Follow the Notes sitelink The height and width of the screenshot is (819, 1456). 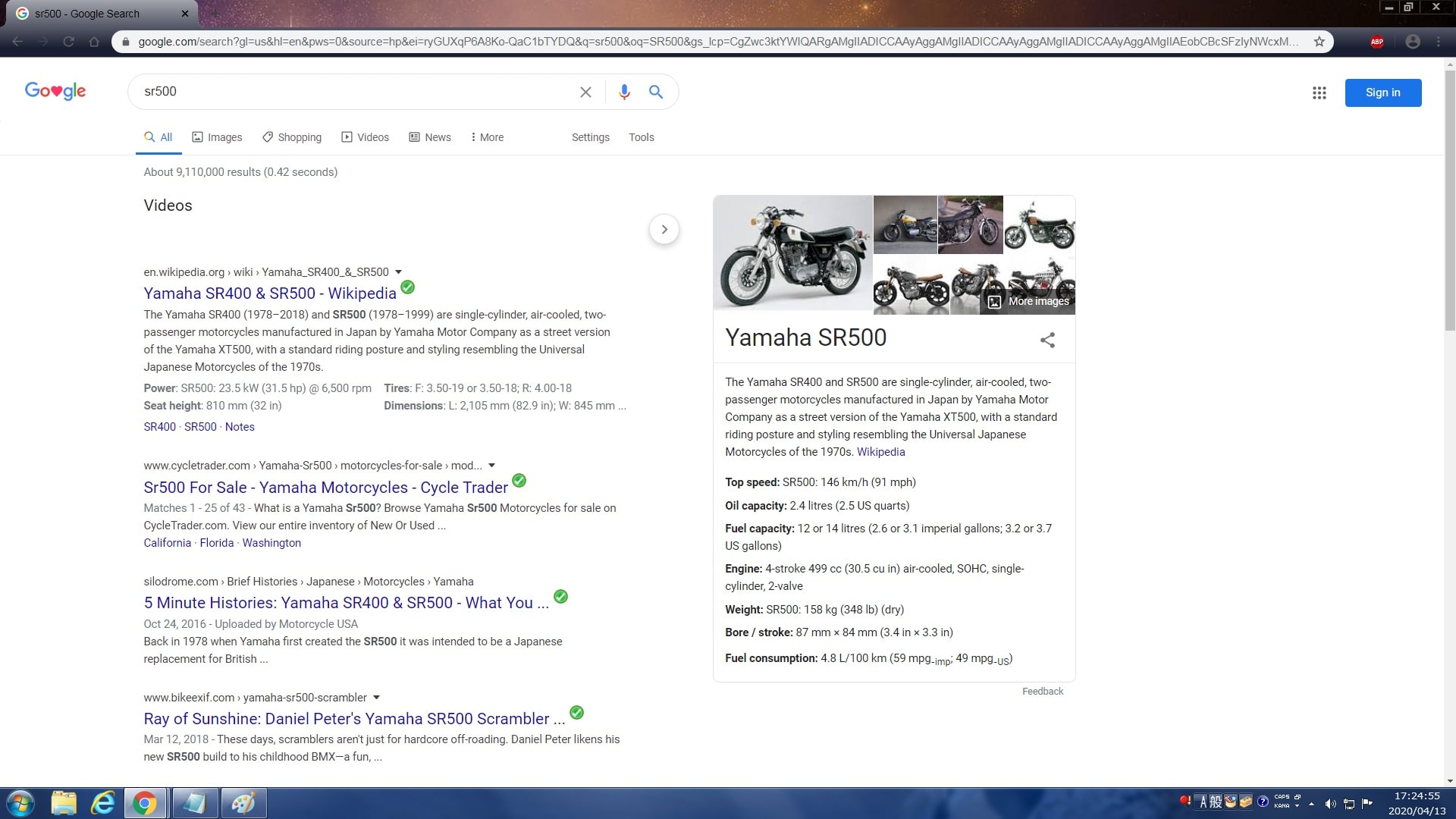tap(240, 427)
